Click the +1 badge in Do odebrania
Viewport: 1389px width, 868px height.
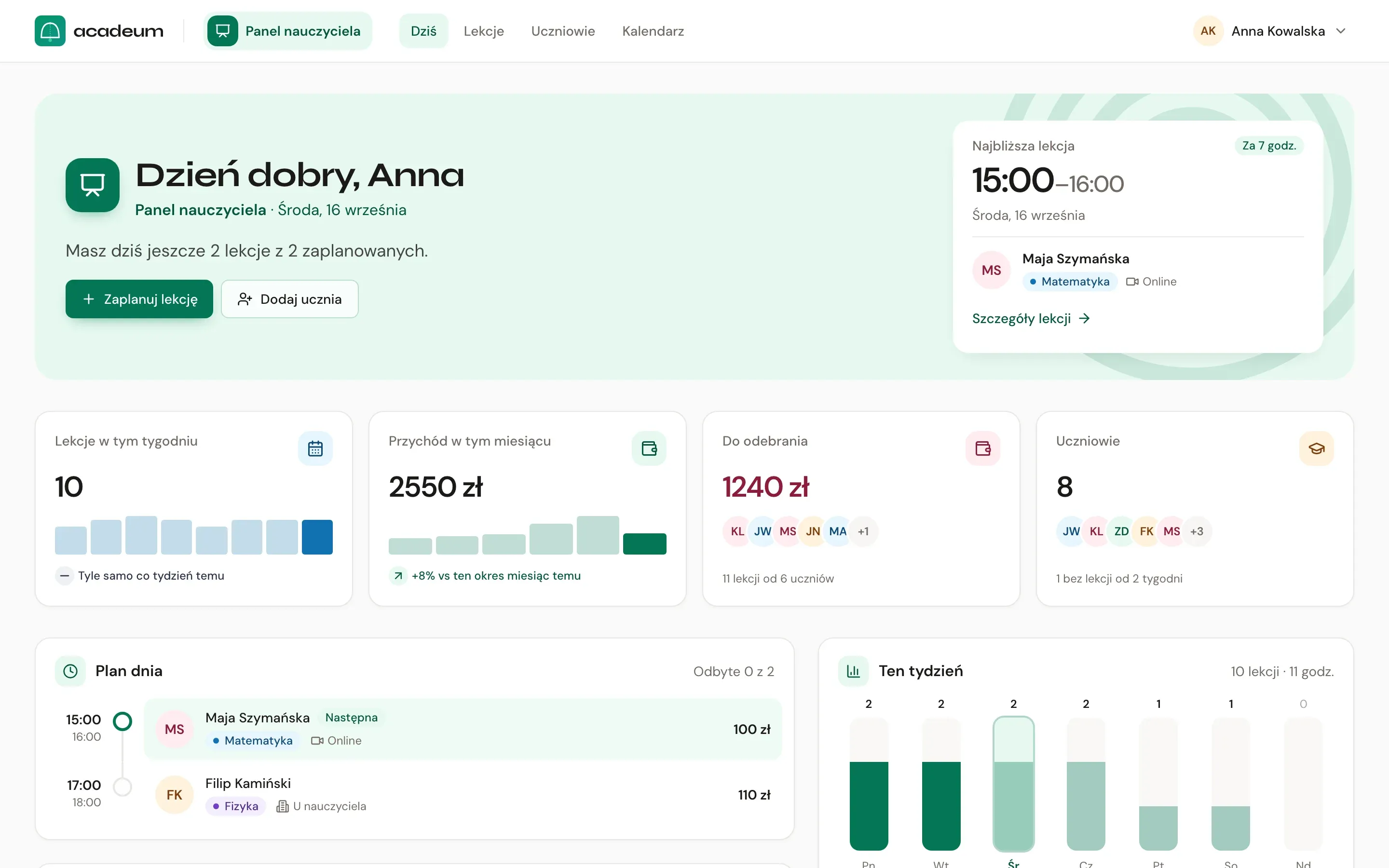[863, 531]
